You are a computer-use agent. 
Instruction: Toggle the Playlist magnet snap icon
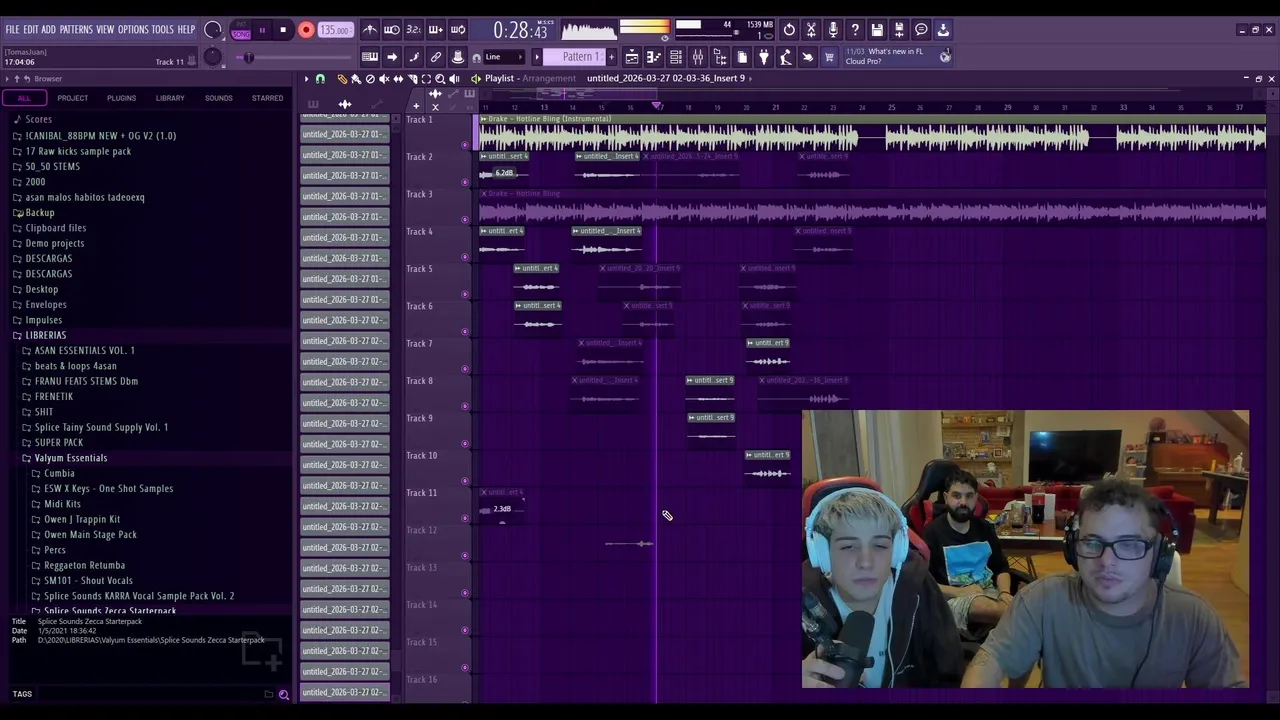coord(320,79)
